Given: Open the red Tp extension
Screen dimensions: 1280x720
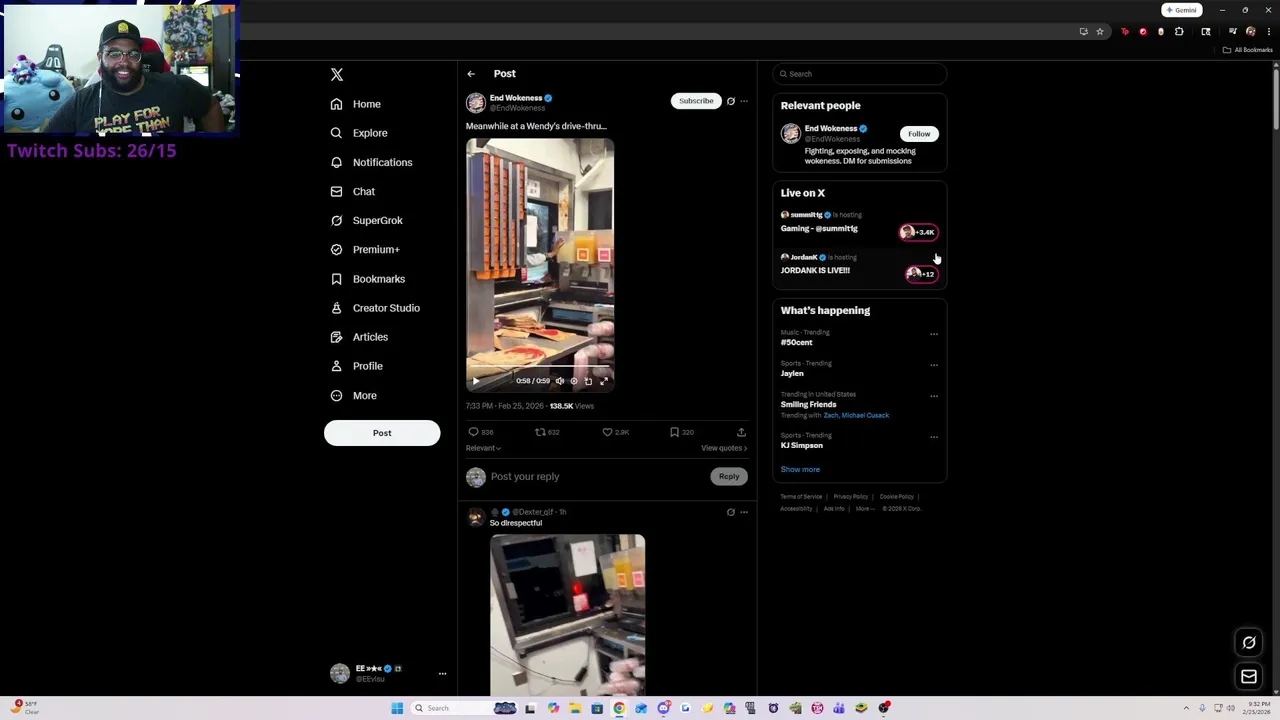Looking at the screenshot, I should tap(1125, 32).
